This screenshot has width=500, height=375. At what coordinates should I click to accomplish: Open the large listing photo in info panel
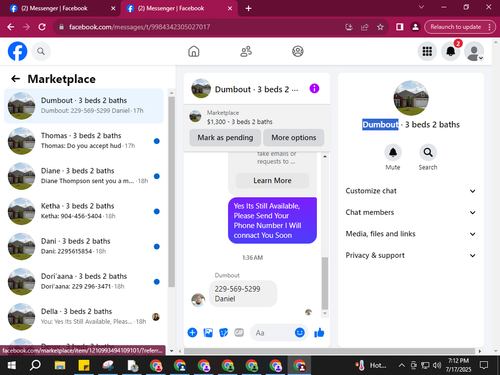point(411,98)
